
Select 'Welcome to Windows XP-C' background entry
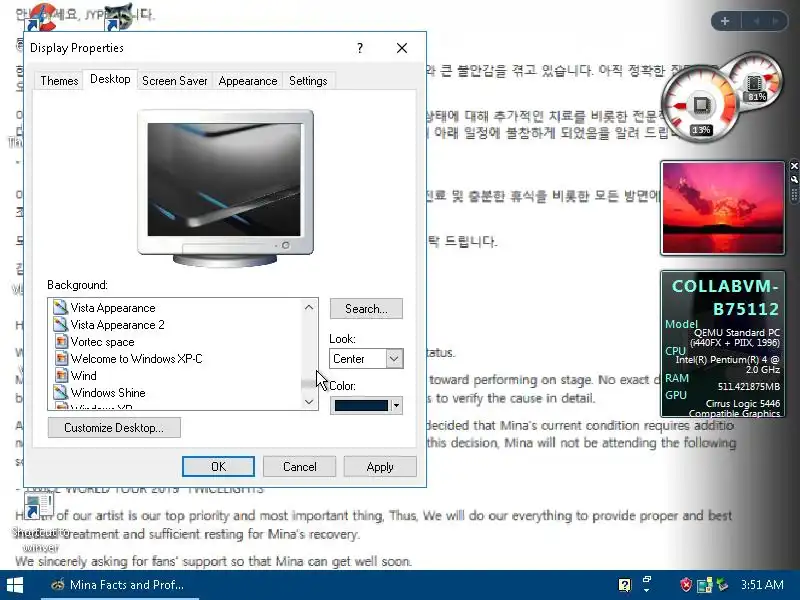(x=136, y=359)
